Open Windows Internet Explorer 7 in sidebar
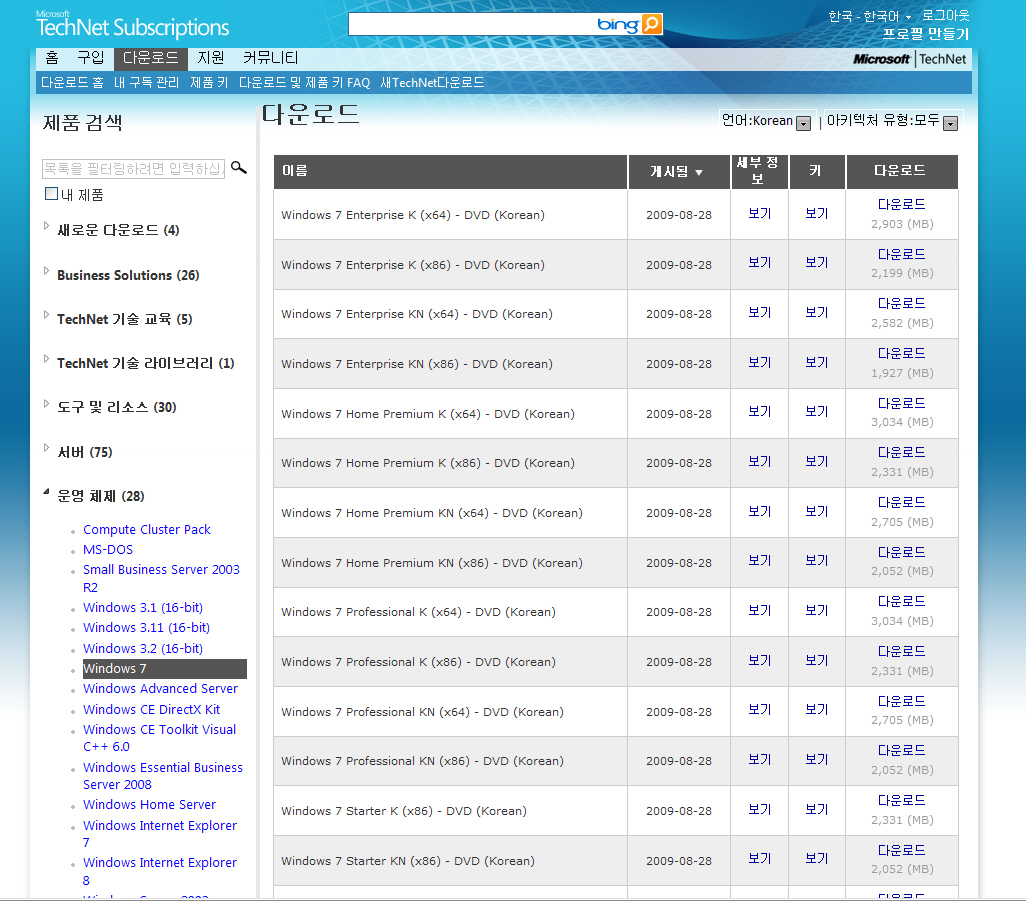1026x901 pixels. tap(160, 834)
